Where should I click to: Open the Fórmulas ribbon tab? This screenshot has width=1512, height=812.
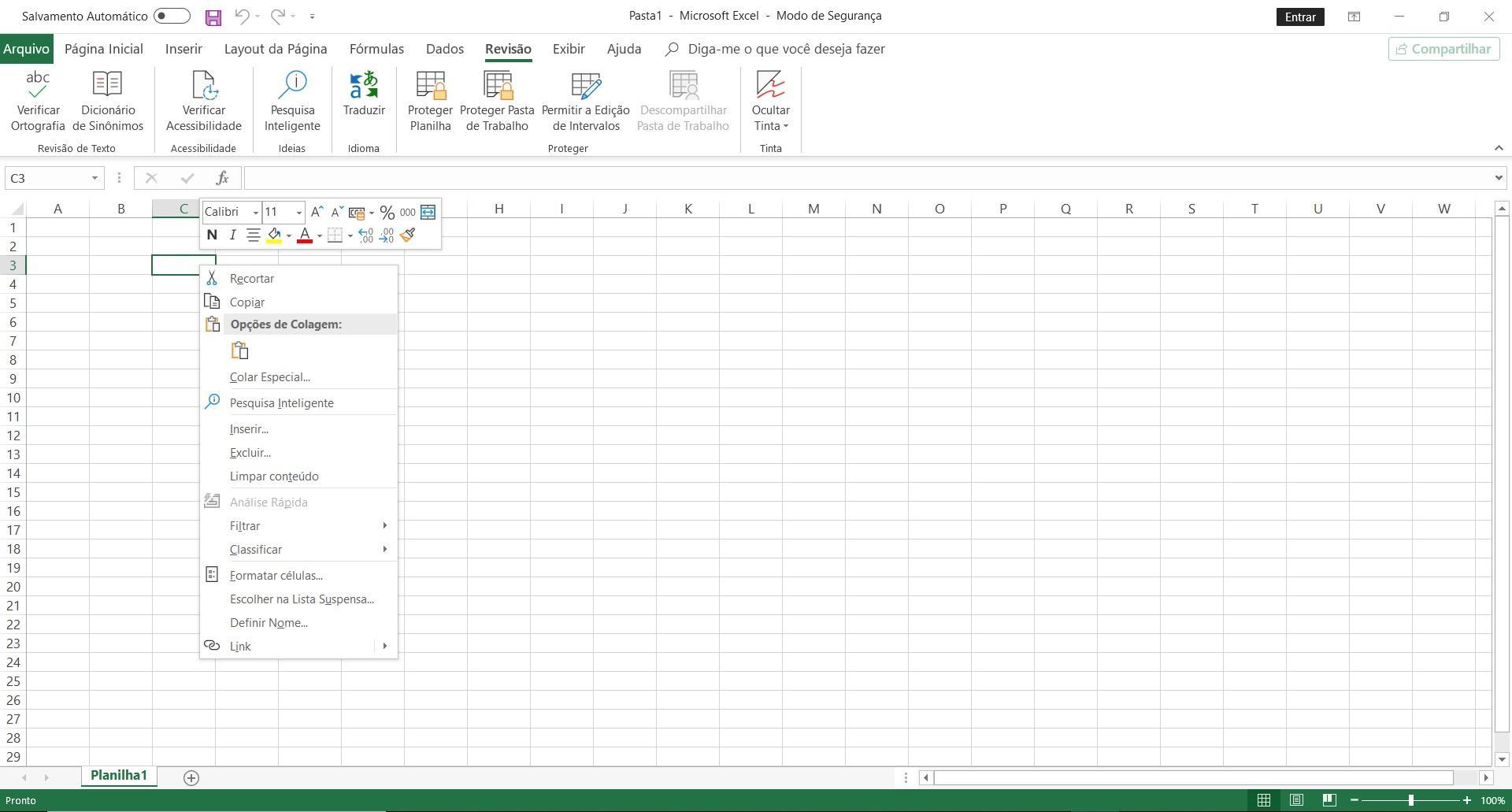click(376, 49)
